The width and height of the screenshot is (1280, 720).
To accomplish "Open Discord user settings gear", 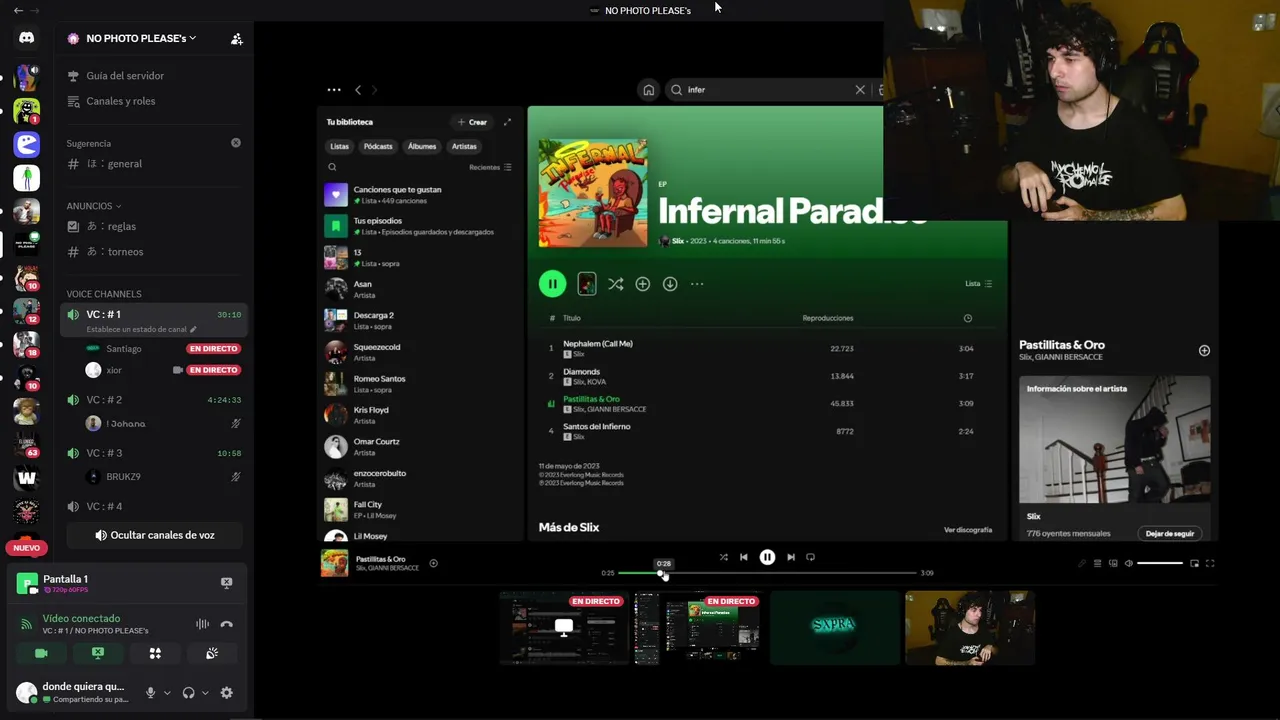I will pos(227,693).
